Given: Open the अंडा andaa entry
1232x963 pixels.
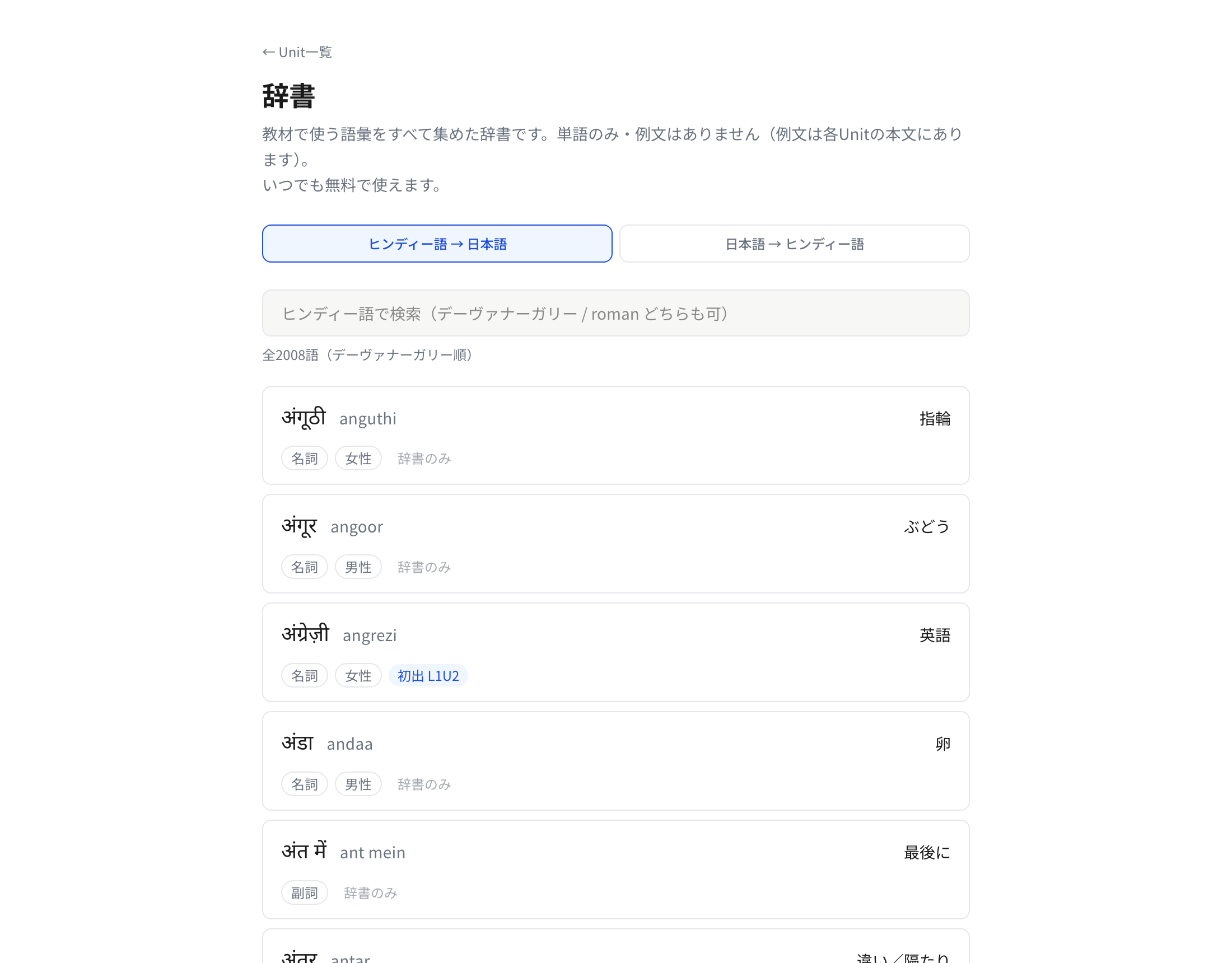Looking at the screenshot, I should [x=615, y=761].
